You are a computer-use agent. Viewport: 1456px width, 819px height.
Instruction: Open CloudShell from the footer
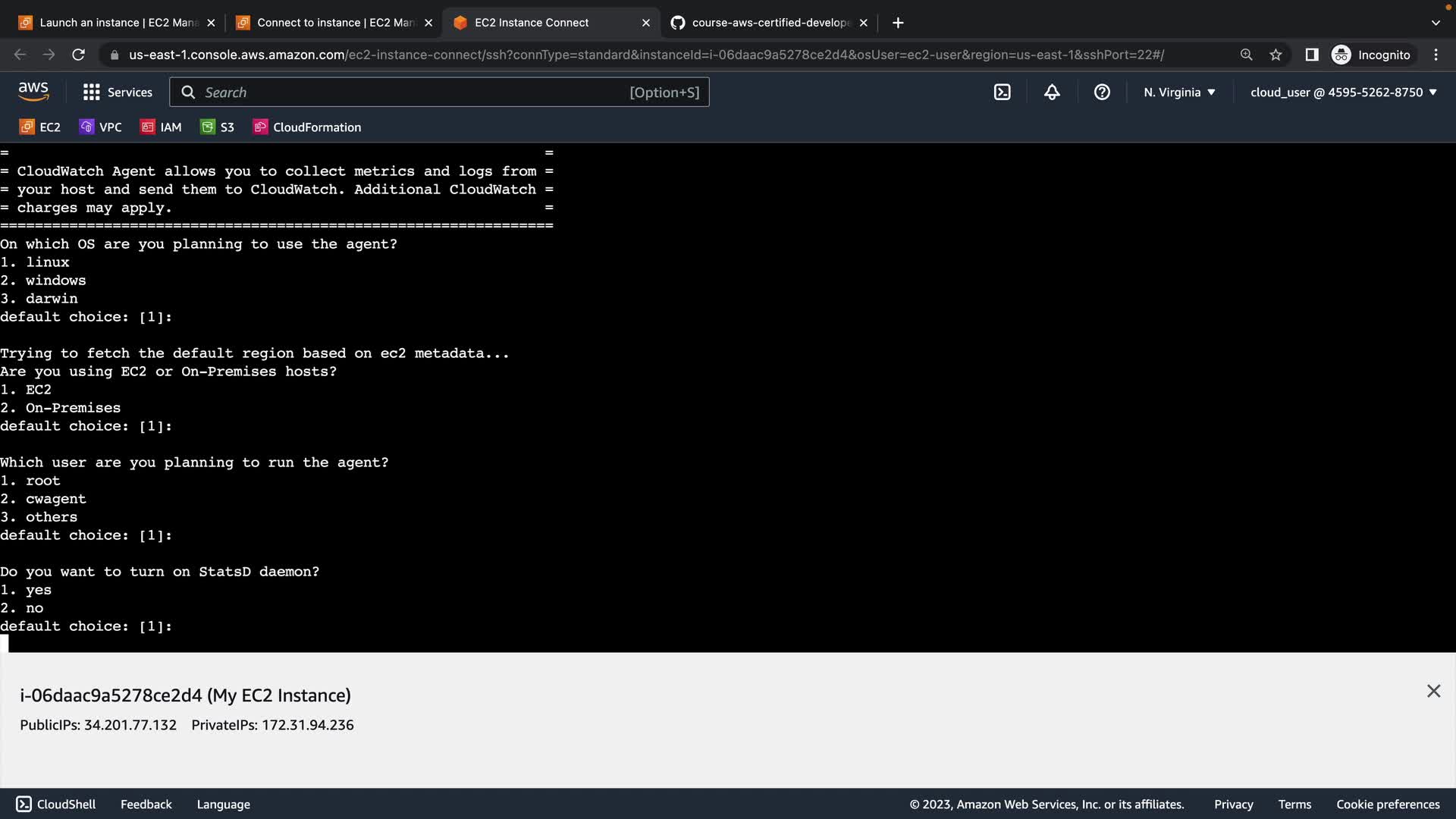point(56,804)
